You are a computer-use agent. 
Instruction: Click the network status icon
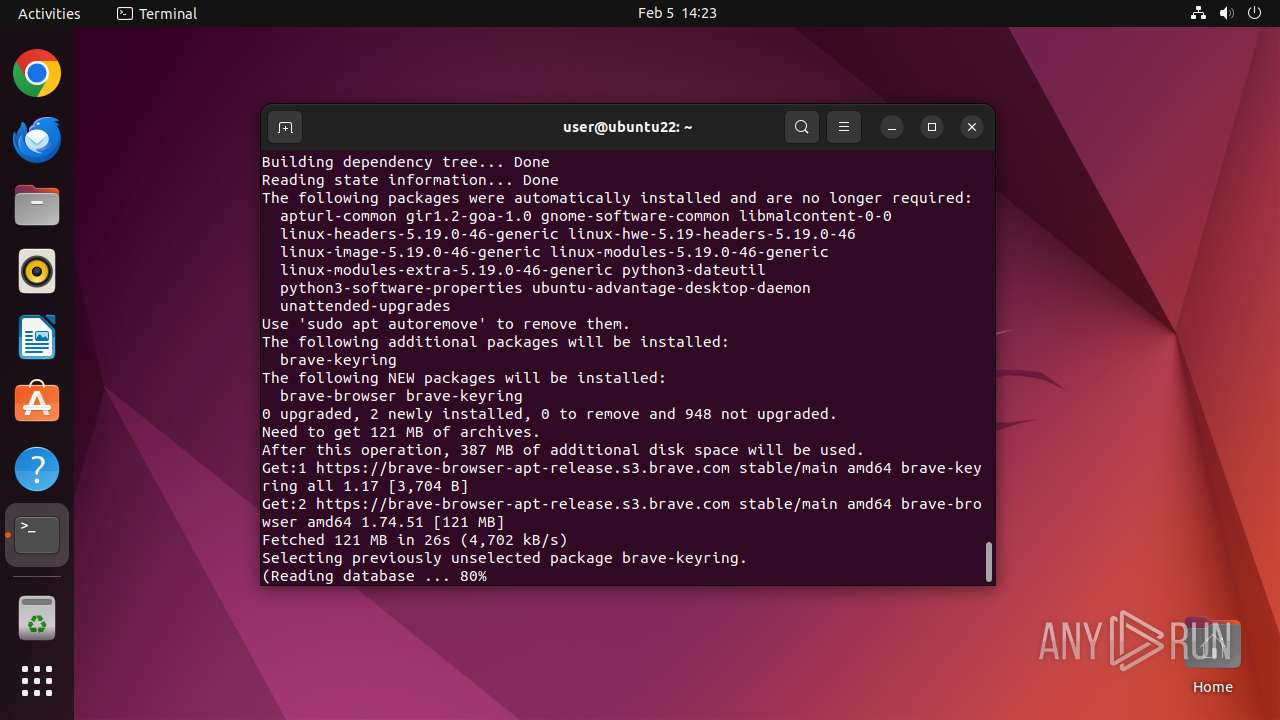pos(1199,13)
